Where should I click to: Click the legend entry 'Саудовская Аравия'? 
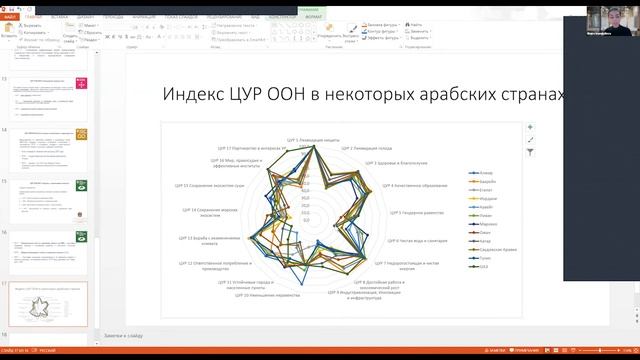click(493, 249)
